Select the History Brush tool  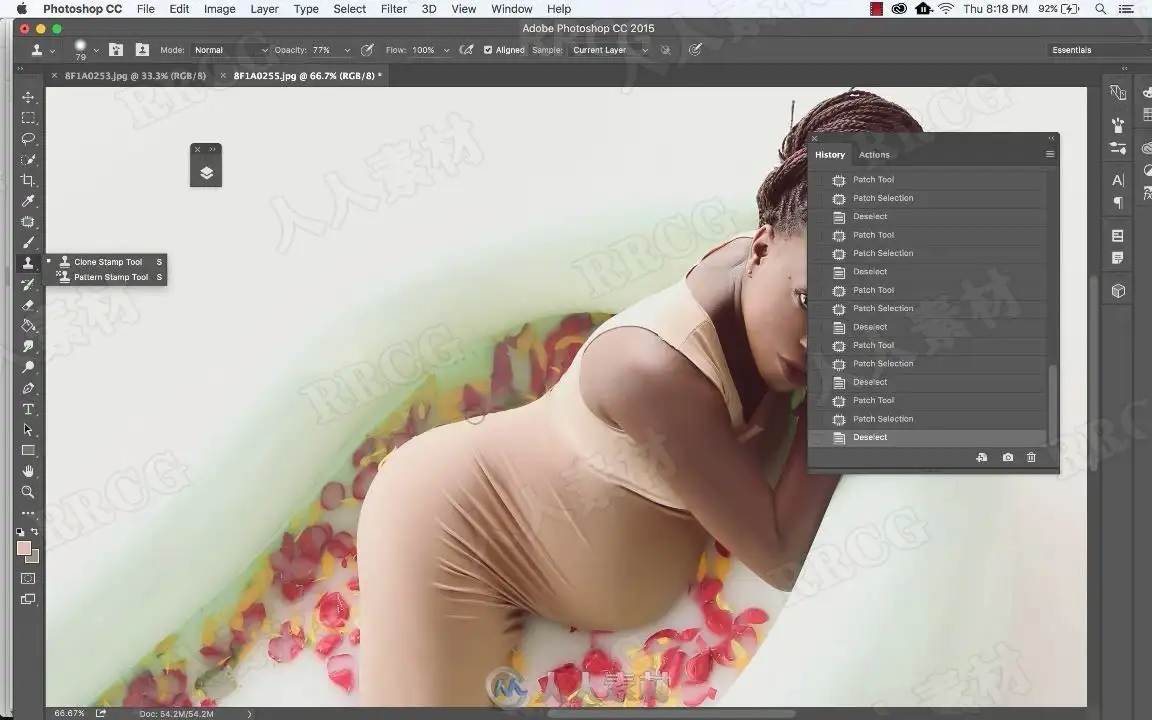pos(28,284)
